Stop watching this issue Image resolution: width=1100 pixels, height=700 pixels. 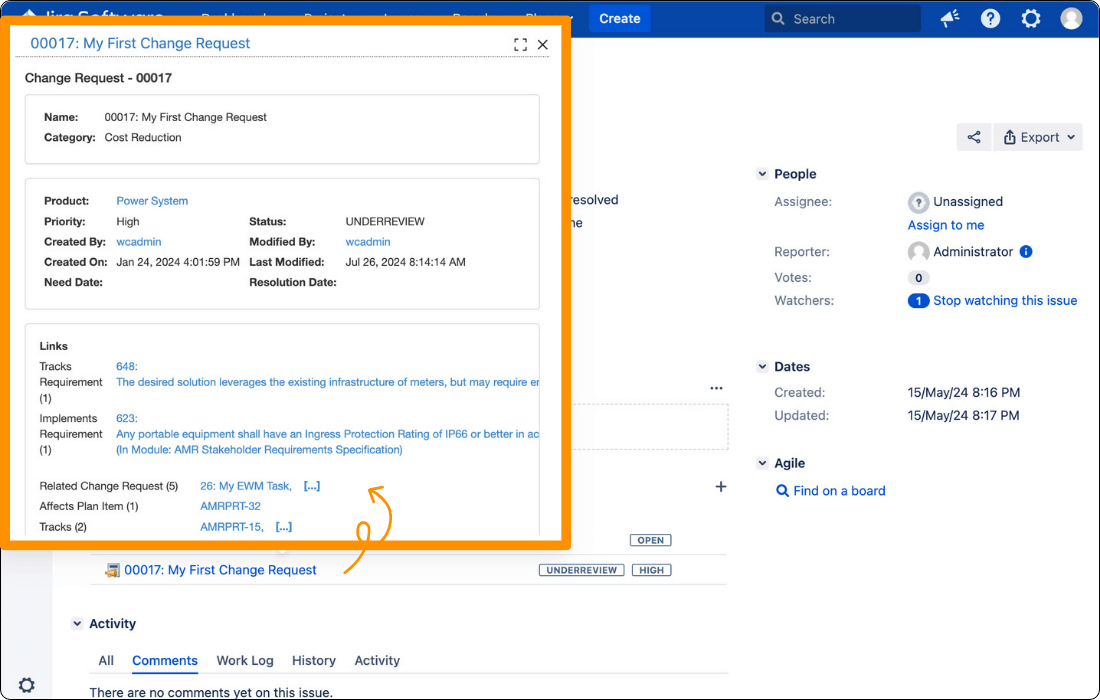(1005, 300)
